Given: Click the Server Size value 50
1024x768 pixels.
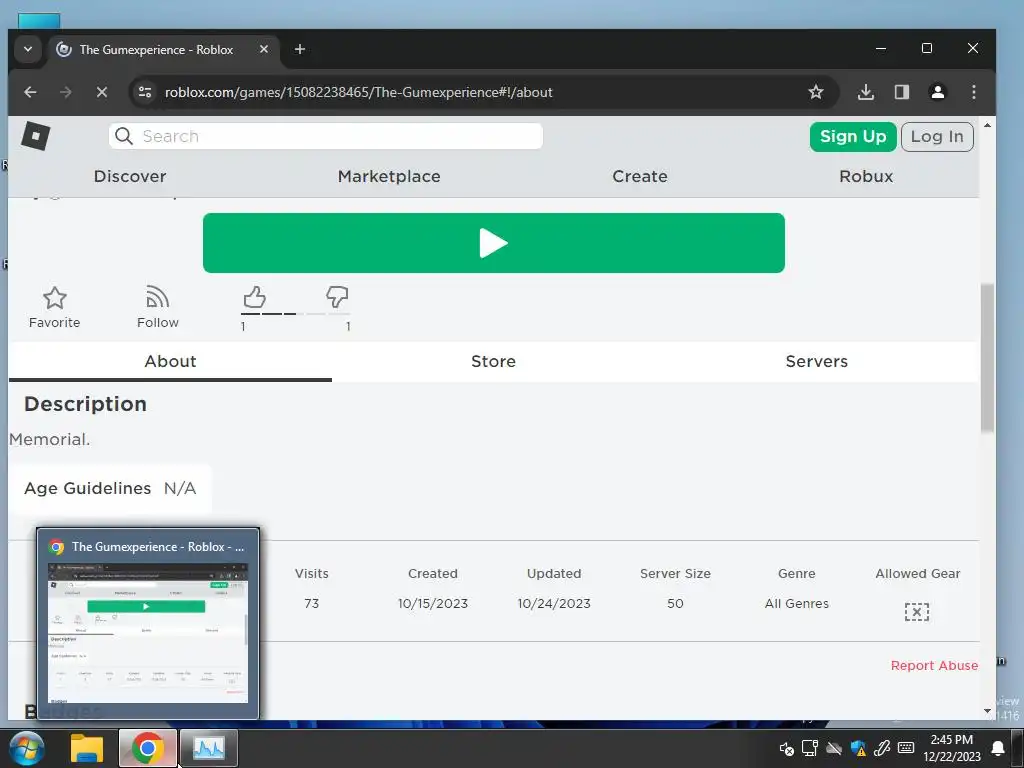Looking at the screenshot, I should [x=675, y=603].
